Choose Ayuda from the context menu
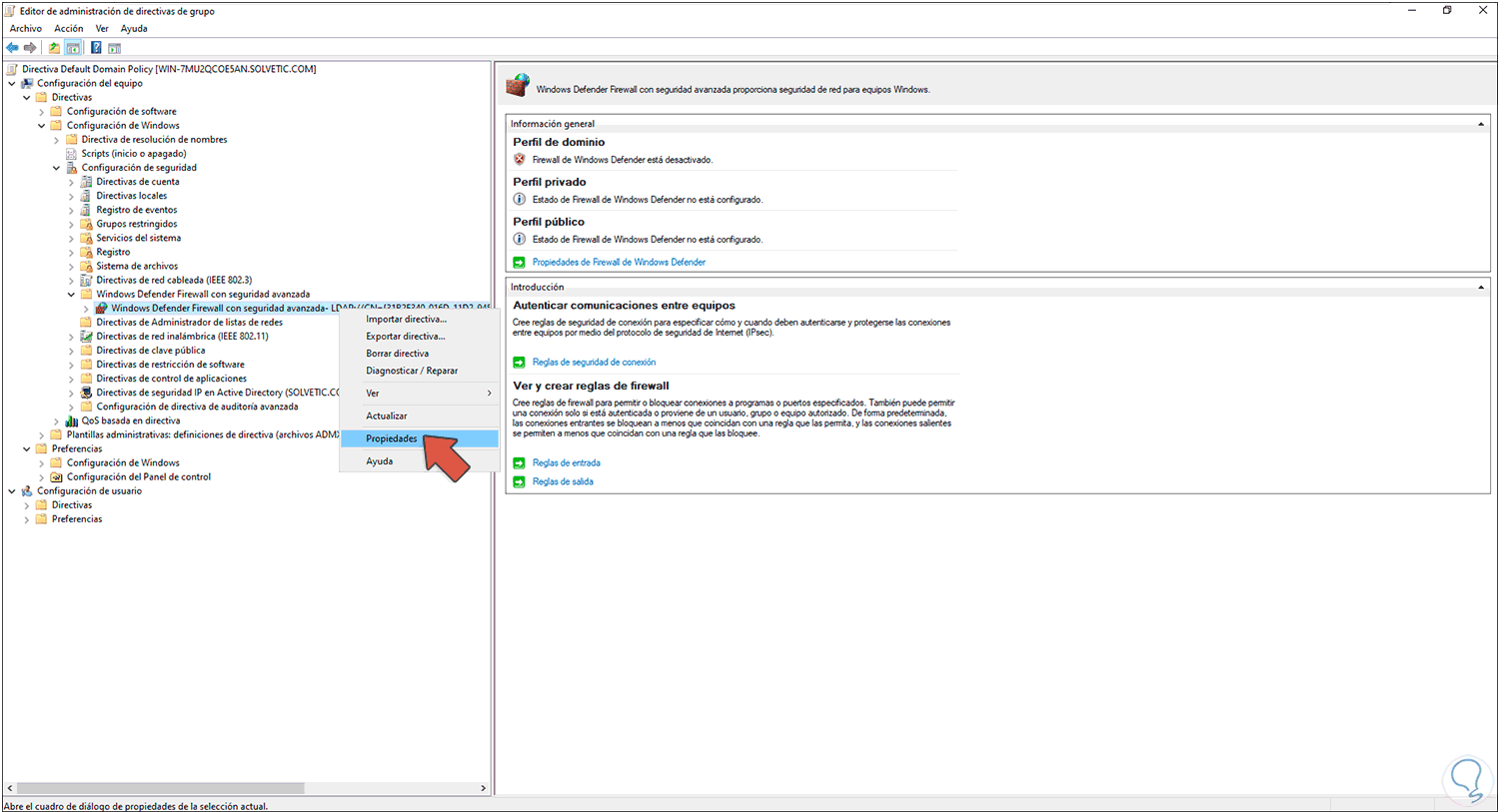Viewport: 1499px width, 812px height. [420, 461]
